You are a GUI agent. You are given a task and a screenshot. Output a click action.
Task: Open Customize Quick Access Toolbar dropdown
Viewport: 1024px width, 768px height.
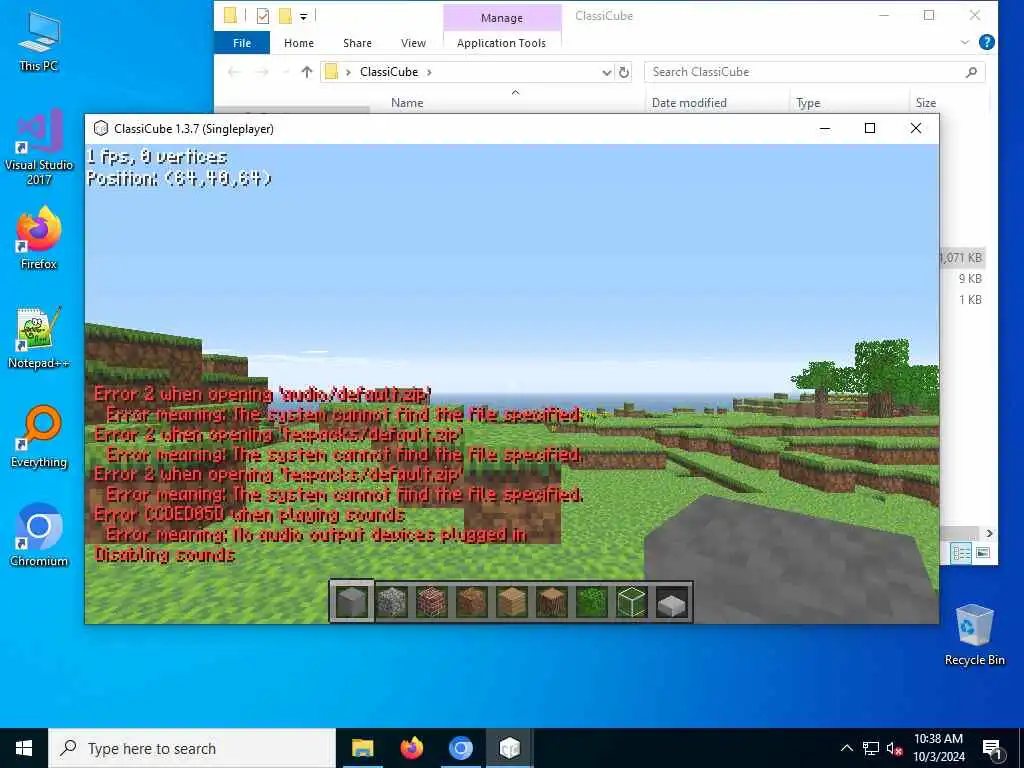click(x=304, y=16)
